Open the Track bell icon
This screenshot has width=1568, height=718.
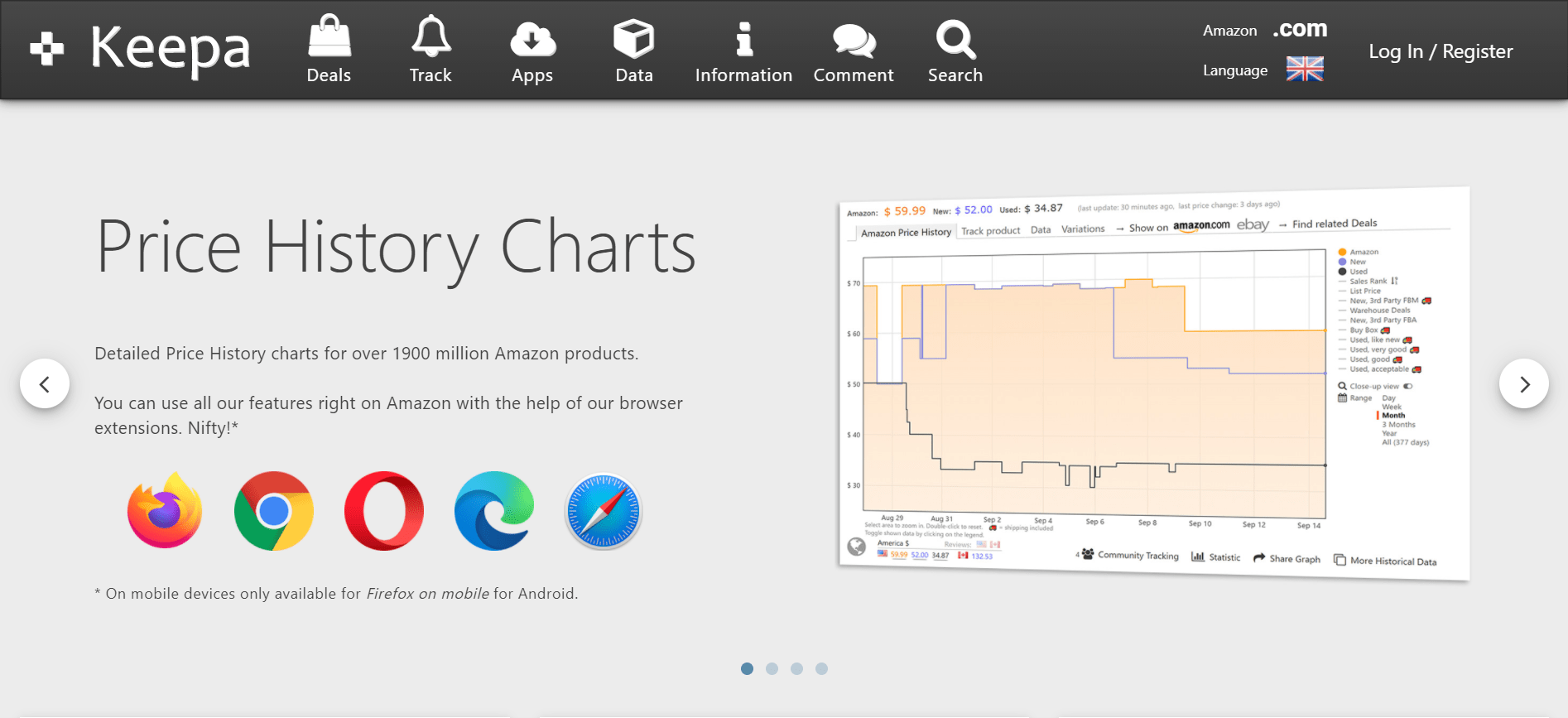coord(431,37)
